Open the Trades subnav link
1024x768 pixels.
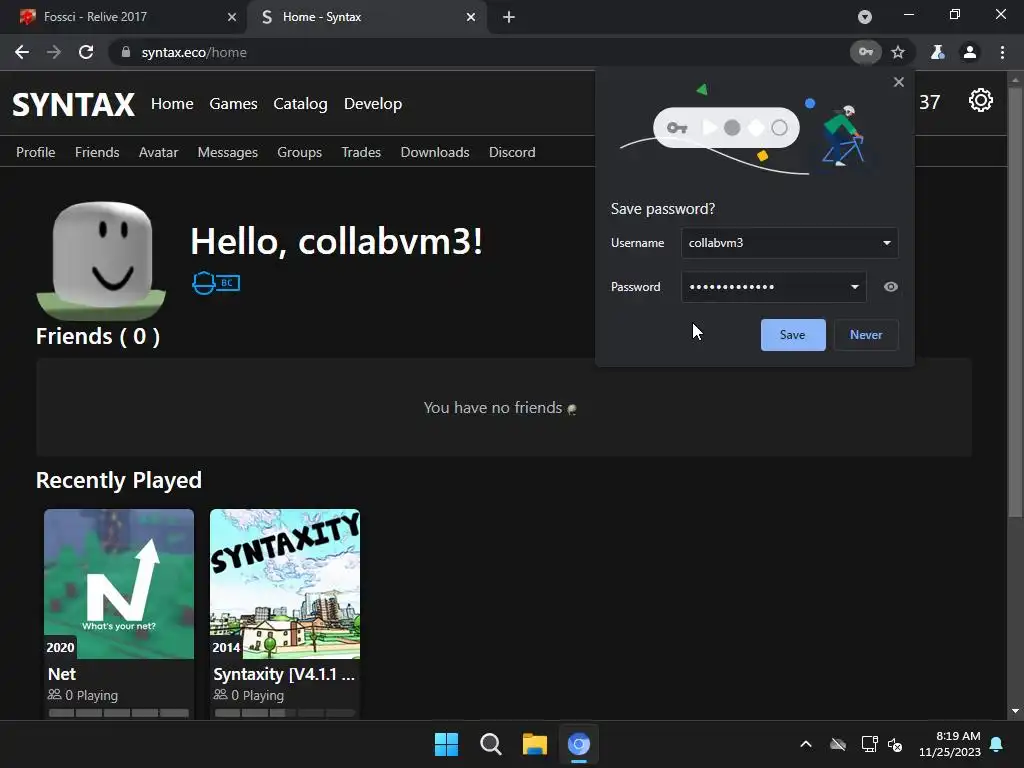point(361,152)
